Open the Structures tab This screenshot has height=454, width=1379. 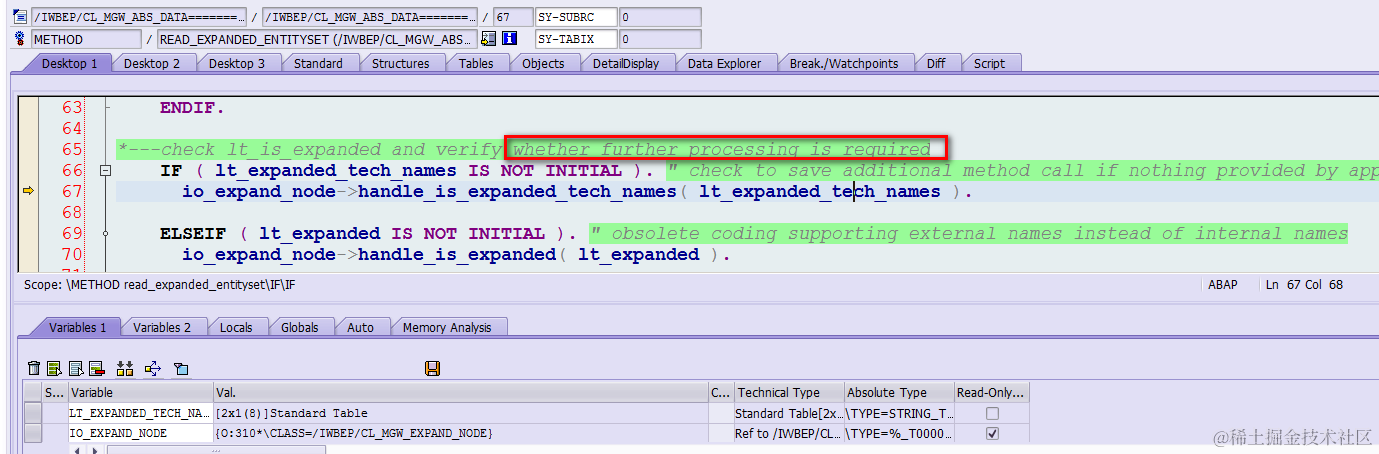(x=400, y=63)
